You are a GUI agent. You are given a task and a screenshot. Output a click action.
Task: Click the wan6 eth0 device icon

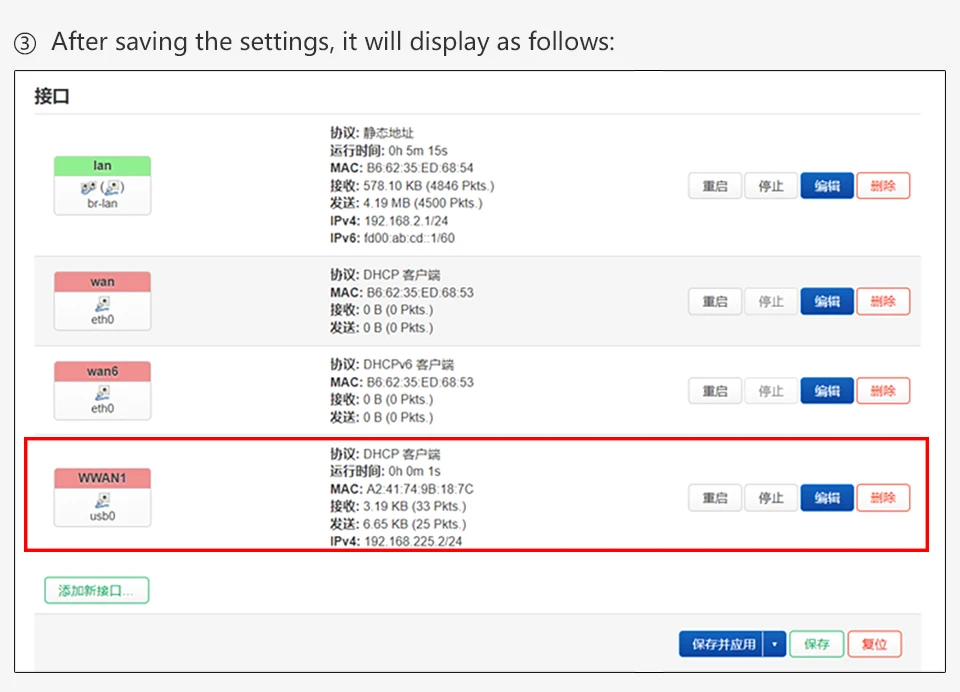pos(102,392)
